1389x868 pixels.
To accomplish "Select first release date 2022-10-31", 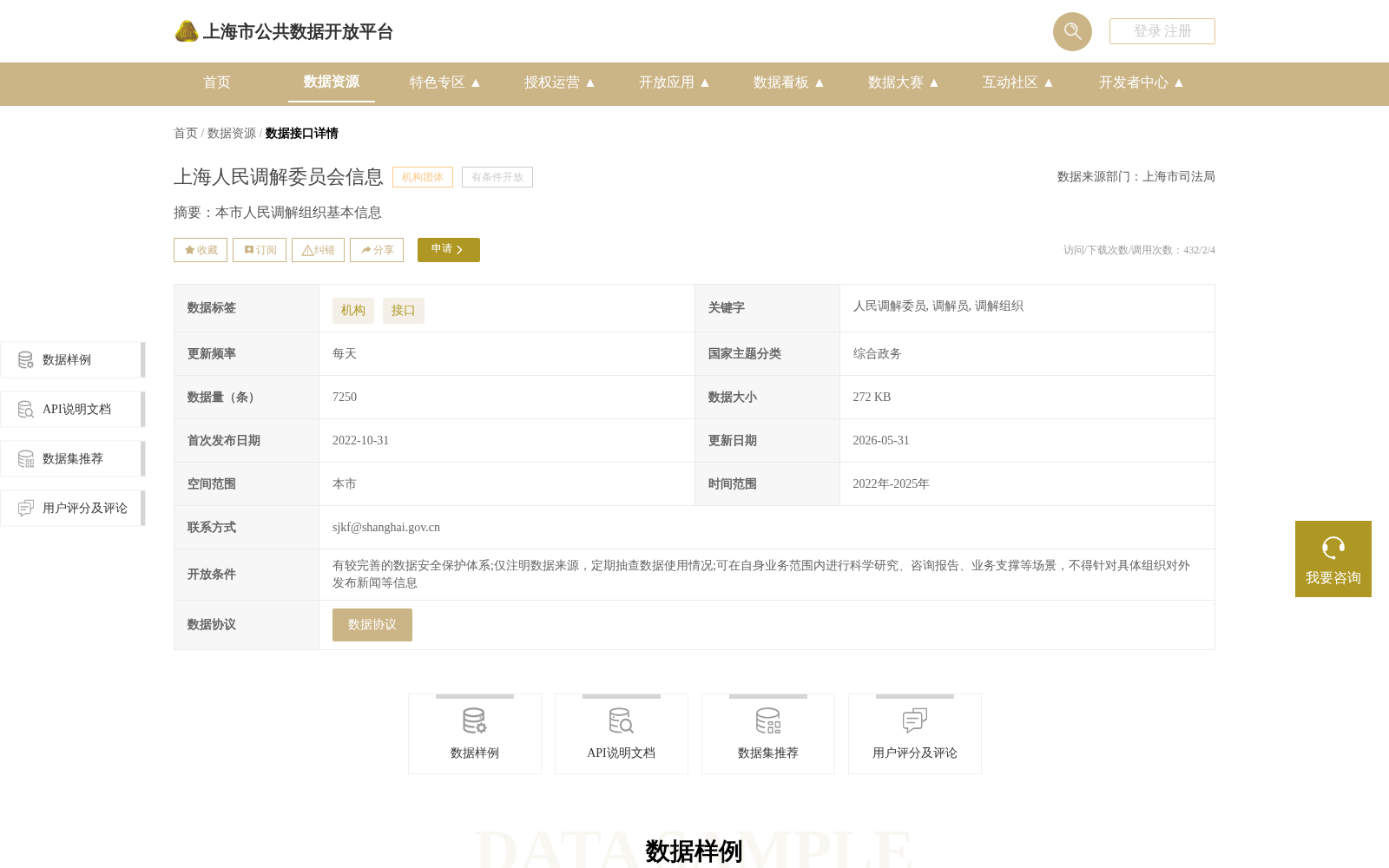I will tap(360, 441).
